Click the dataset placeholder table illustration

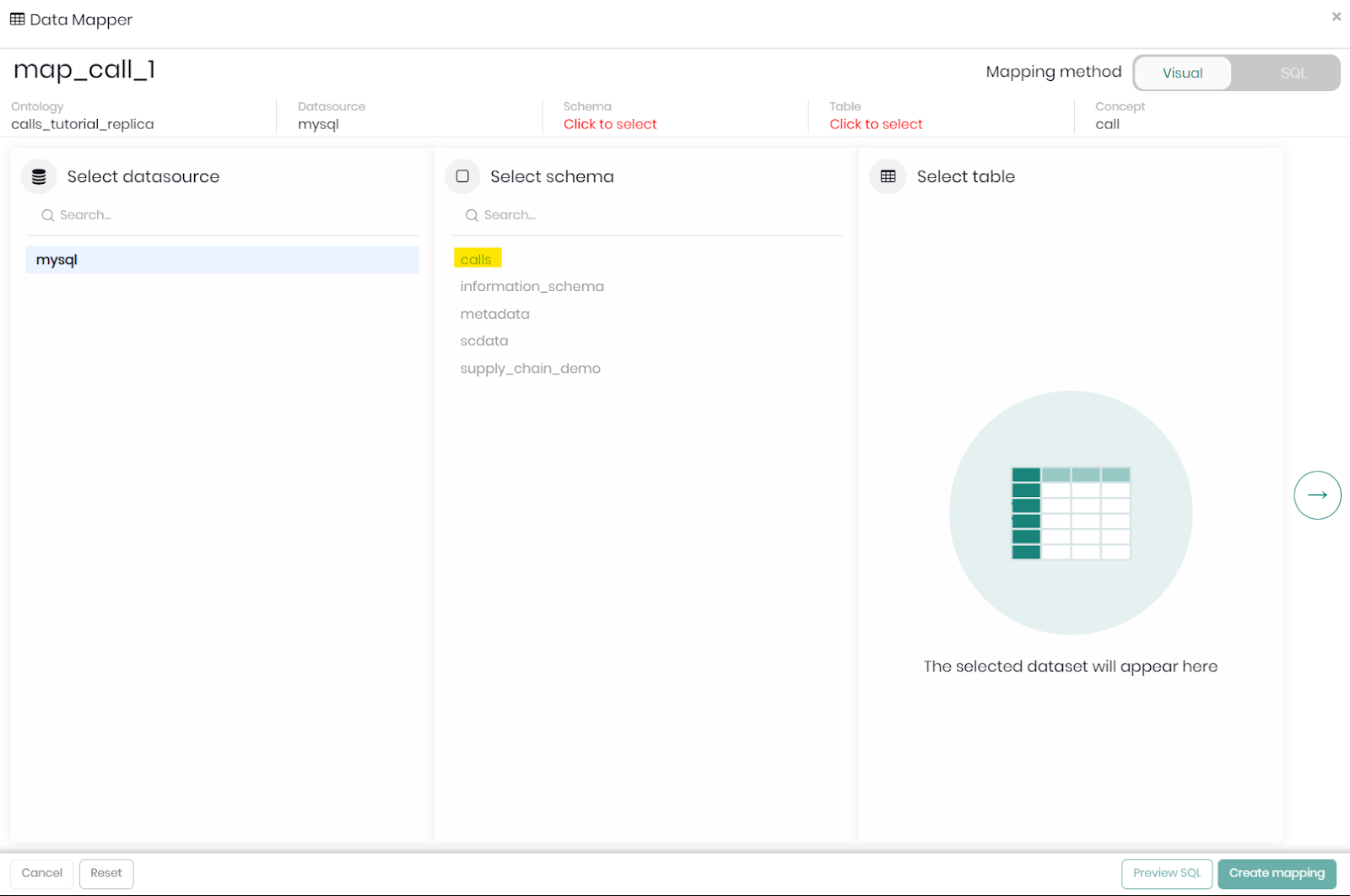1070,513
